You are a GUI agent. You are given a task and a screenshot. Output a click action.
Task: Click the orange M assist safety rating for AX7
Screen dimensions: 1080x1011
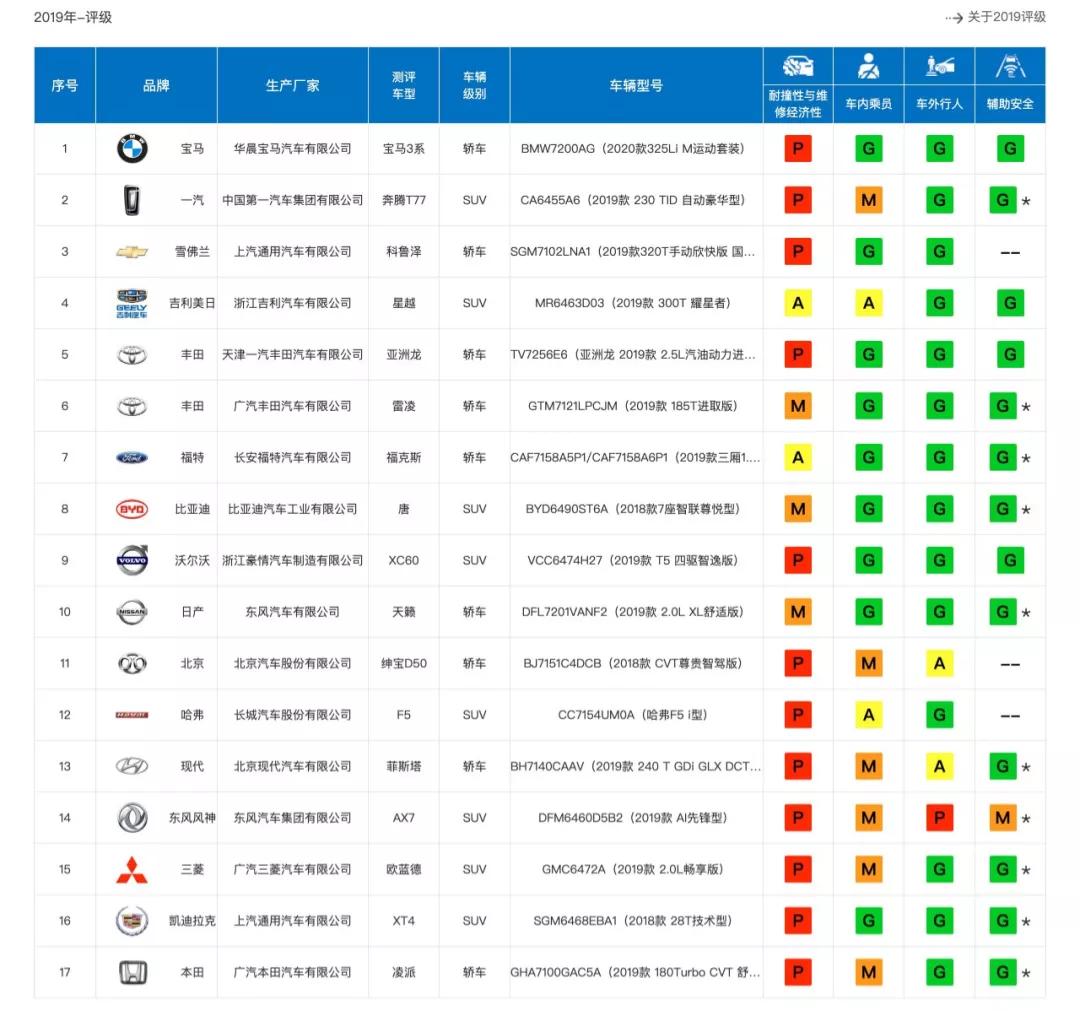tap(1003, 818)
